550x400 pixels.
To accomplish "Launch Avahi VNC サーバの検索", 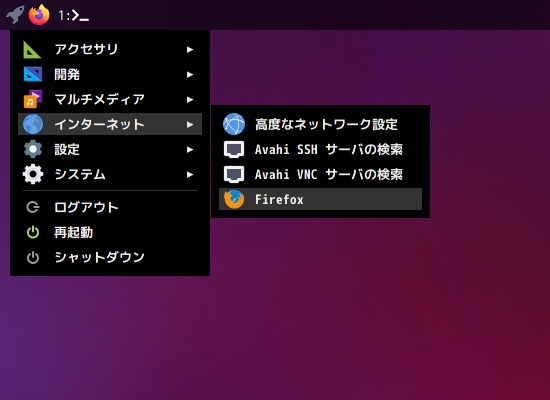I will pos(320,174).
